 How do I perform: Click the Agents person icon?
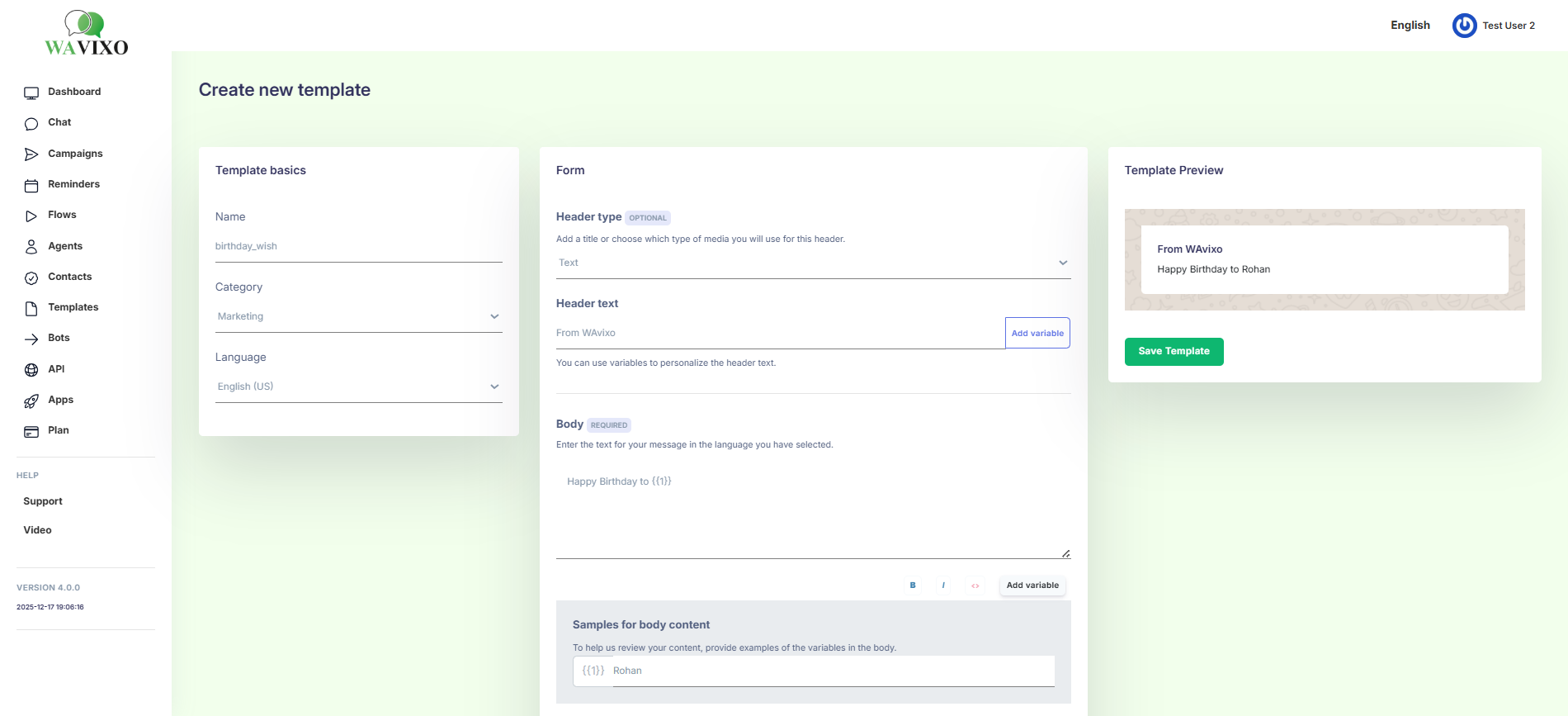(31, 247)
